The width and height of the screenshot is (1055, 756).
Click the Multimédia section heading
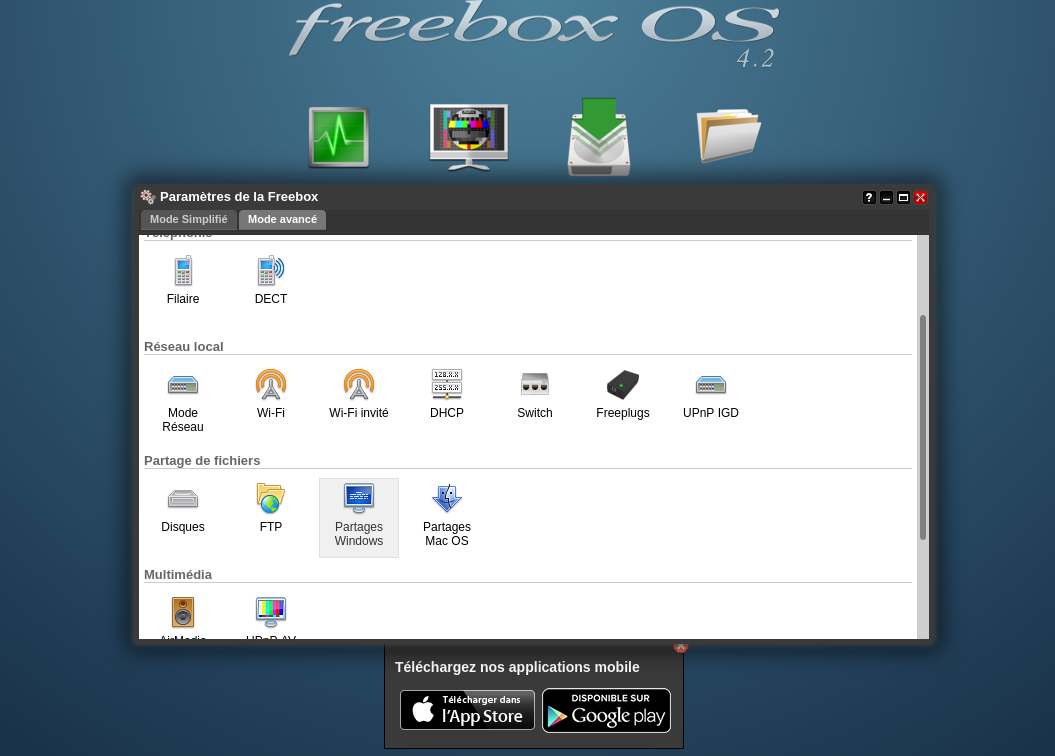pos(178,574)
